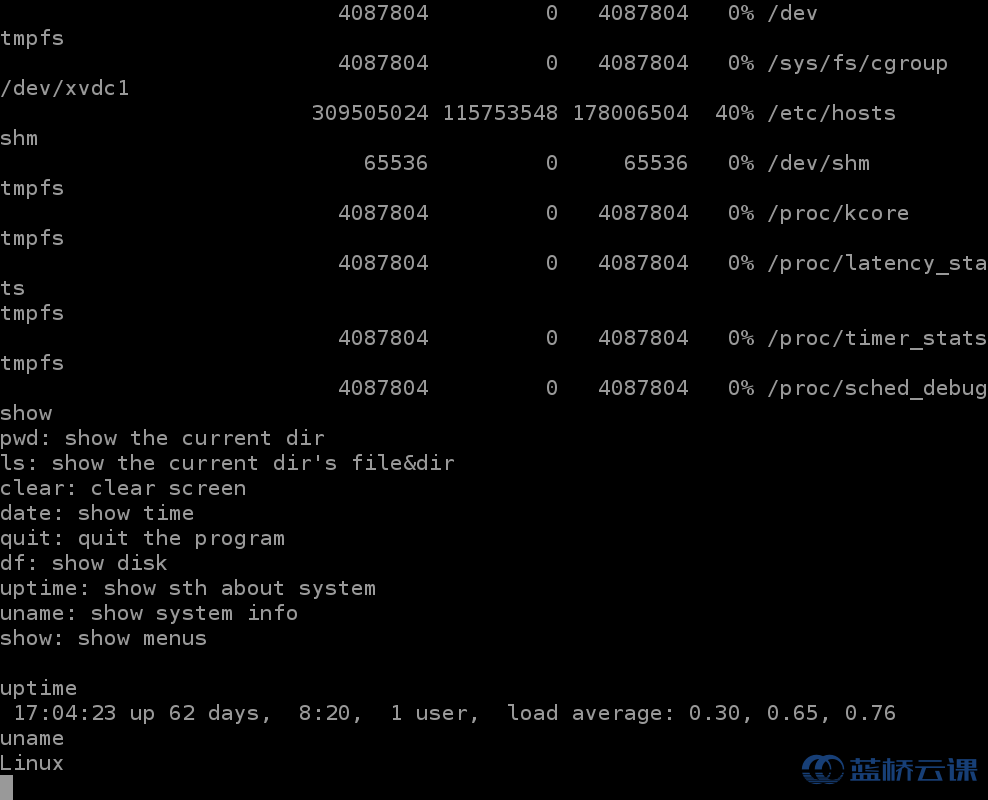This screenshot has height=800, width=988.
Task: Click the load average output text
Action: click(x=701, y=713)
